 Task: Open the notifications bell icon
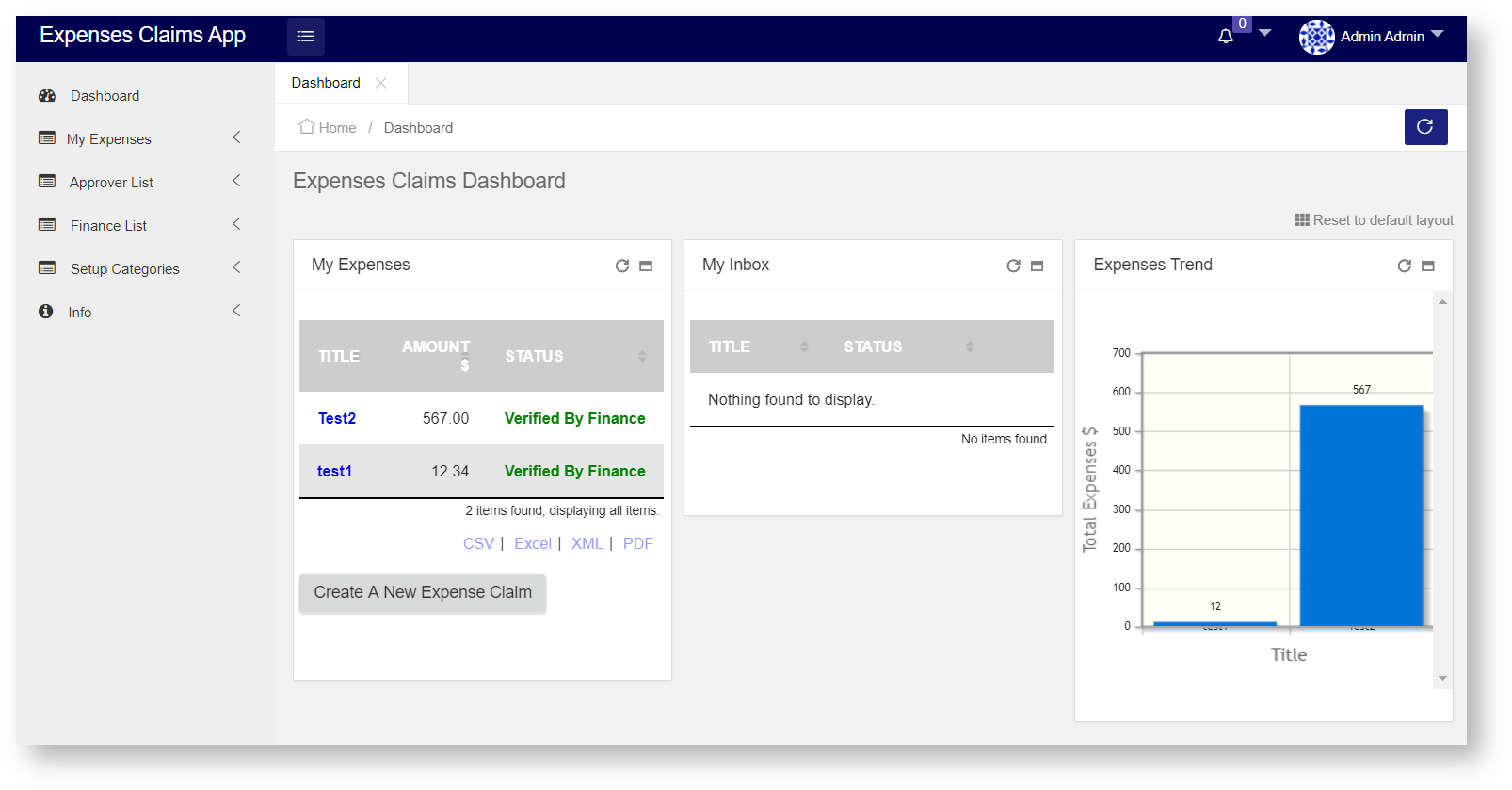point(1225,37)
